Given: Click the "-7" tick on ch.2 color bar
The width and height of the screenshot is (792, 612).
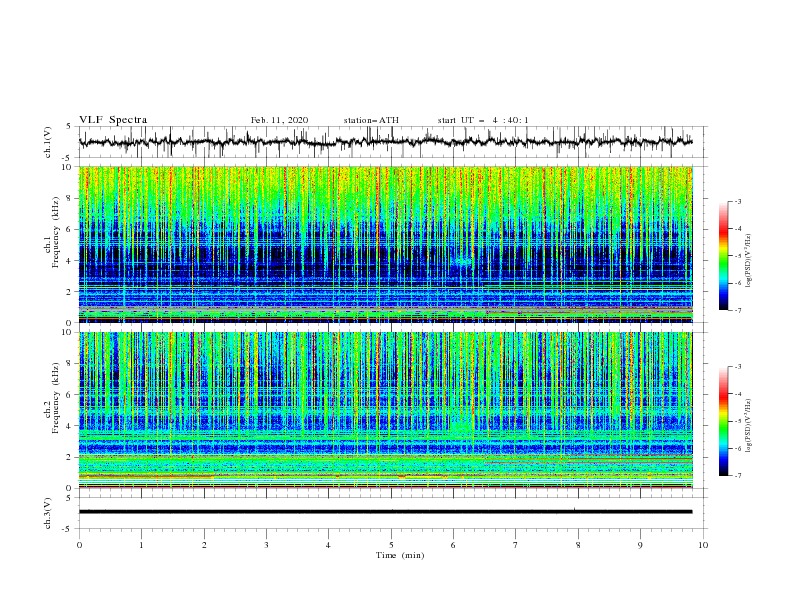Looking at the screenshot, I should pyautogui.click(x=738, y=476).
